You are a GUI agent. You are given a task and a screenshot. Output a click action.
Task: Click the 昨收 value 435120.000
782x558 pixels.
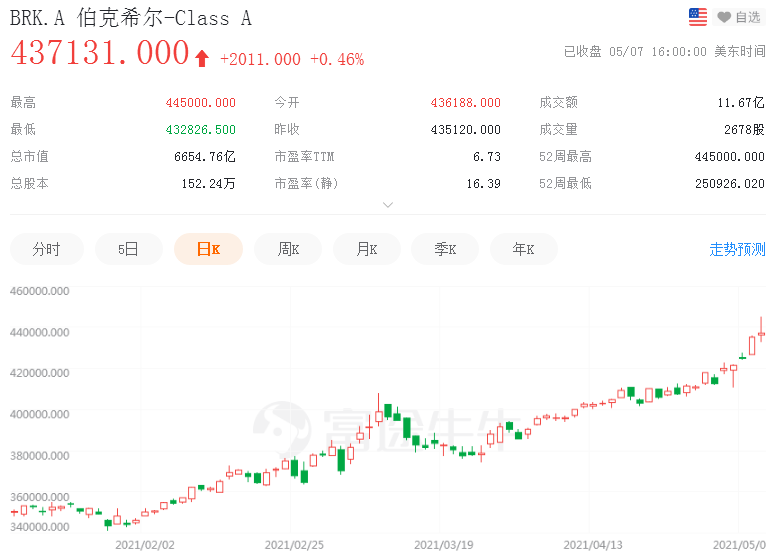coord(466,130)
